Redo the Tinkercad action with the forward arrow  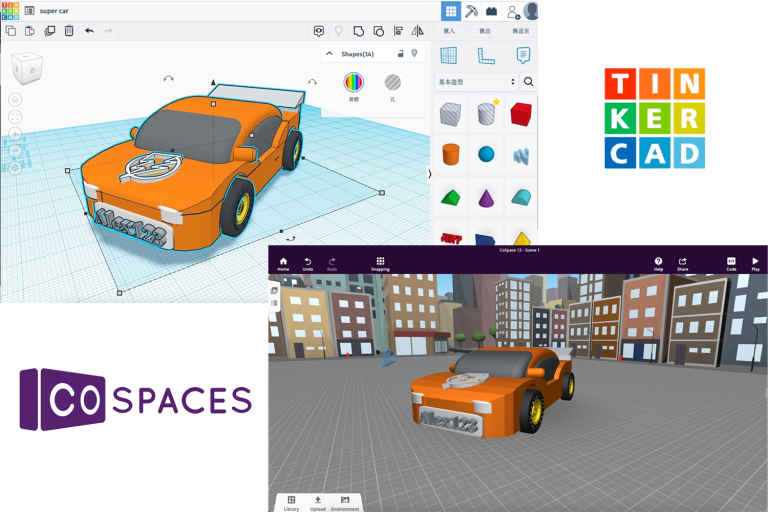[x=108, y=31]
